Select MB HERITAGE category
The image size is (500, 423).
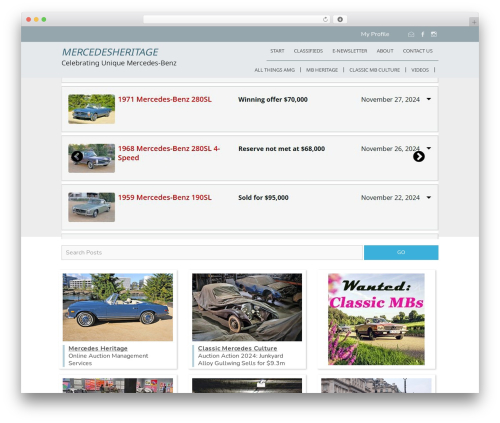(x=322, y=70)
